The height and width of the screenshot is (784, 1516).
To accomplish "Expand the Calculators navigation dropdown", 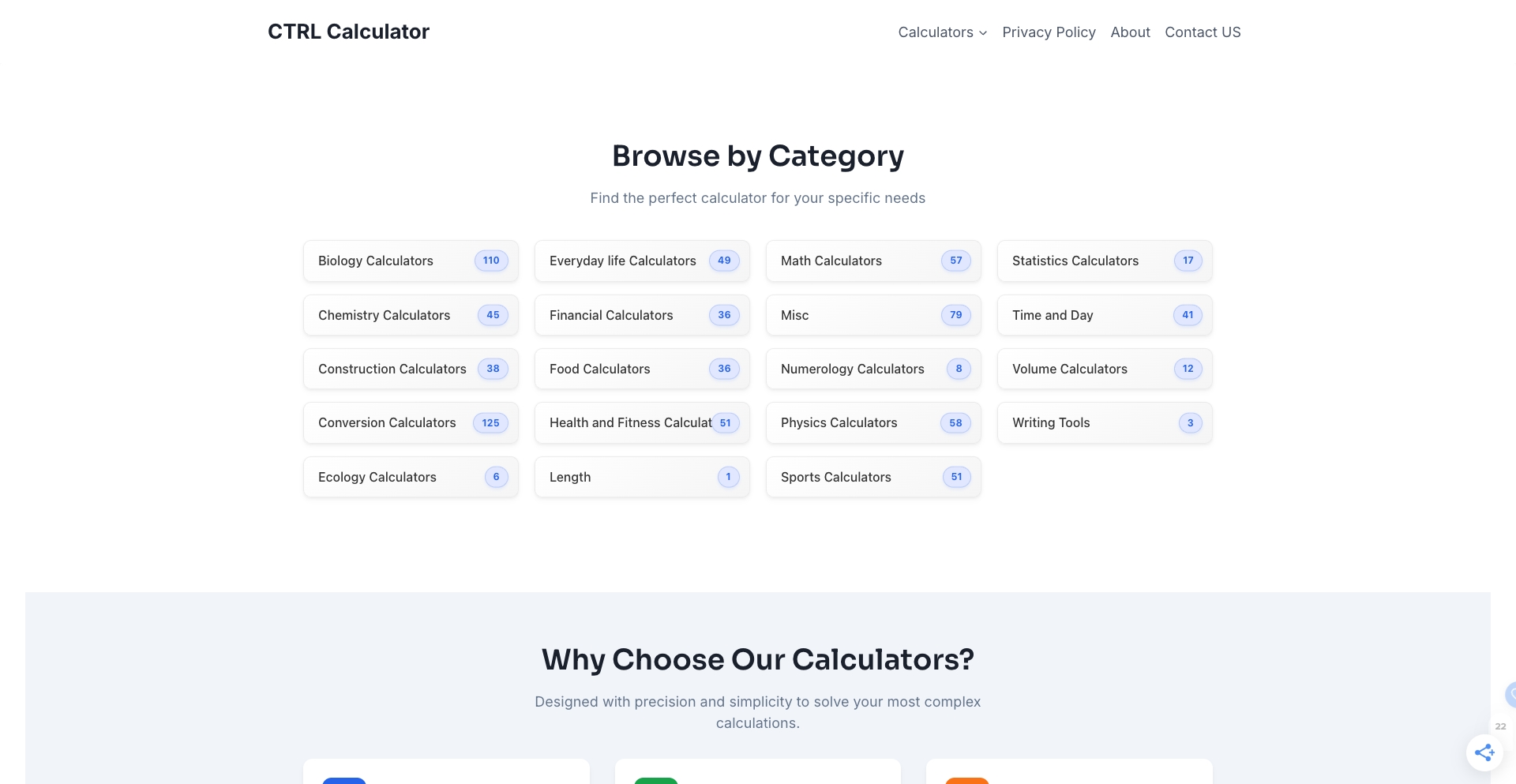I will 941,32.
